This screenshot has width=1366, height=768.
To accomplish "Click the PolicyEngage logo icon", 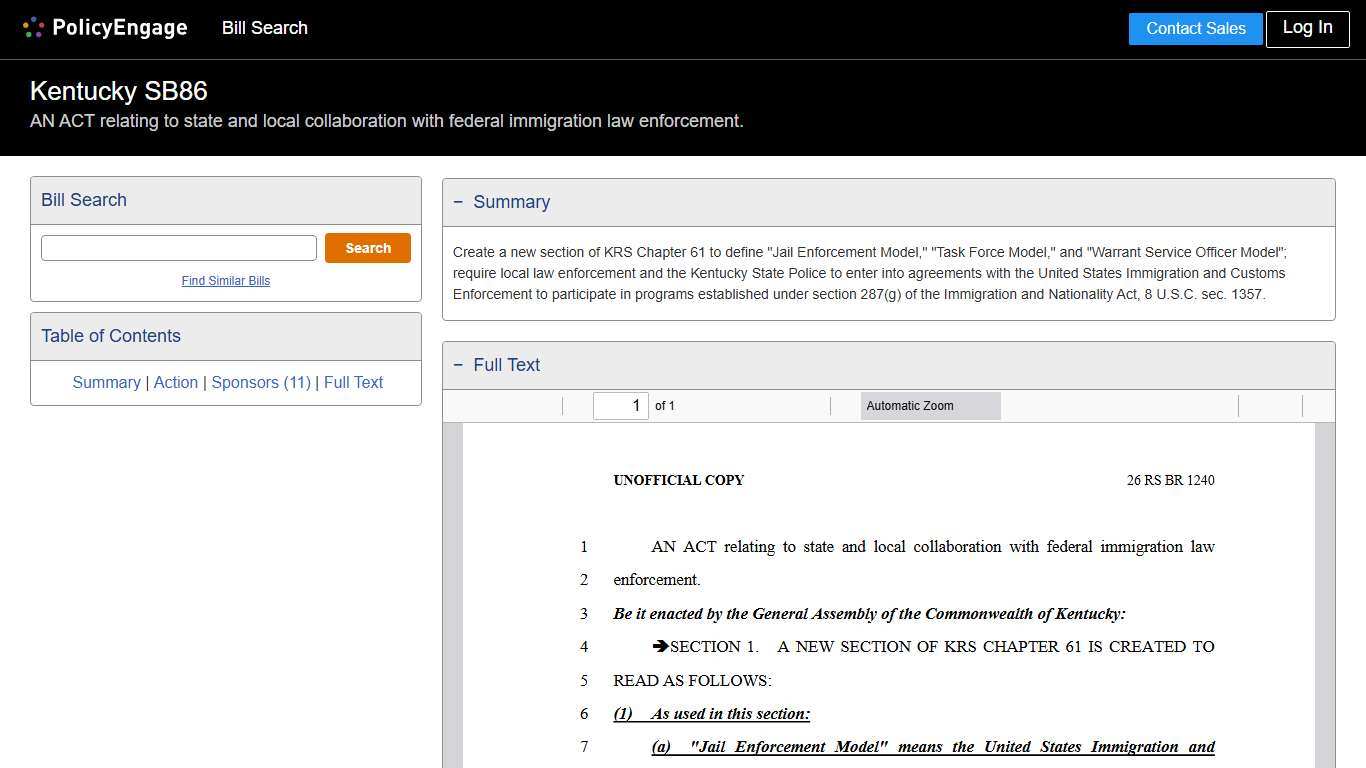I will point(33,27).
